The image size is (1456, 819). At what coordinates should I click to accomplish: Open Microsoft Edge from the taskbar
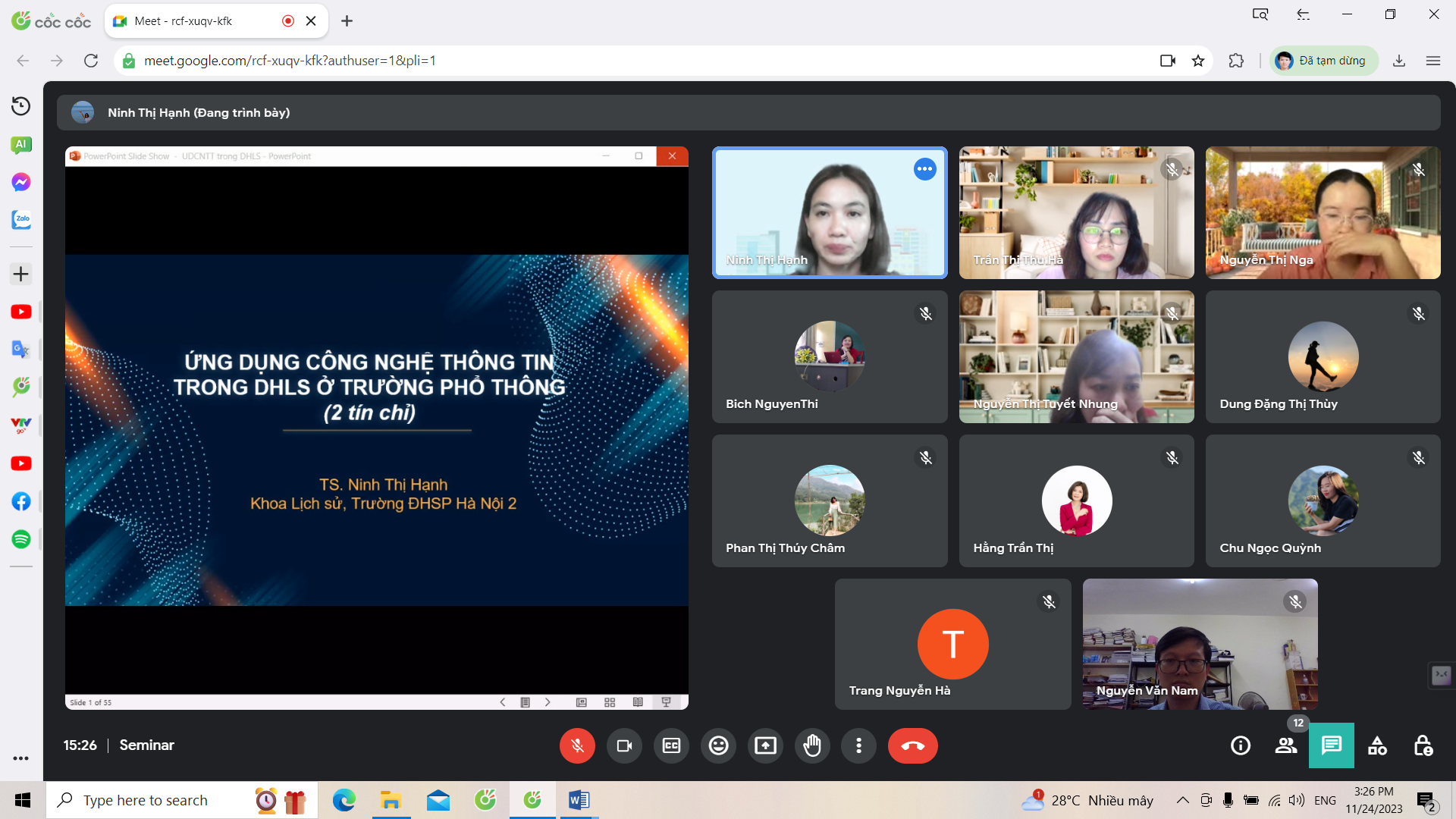tap(344, 800)
